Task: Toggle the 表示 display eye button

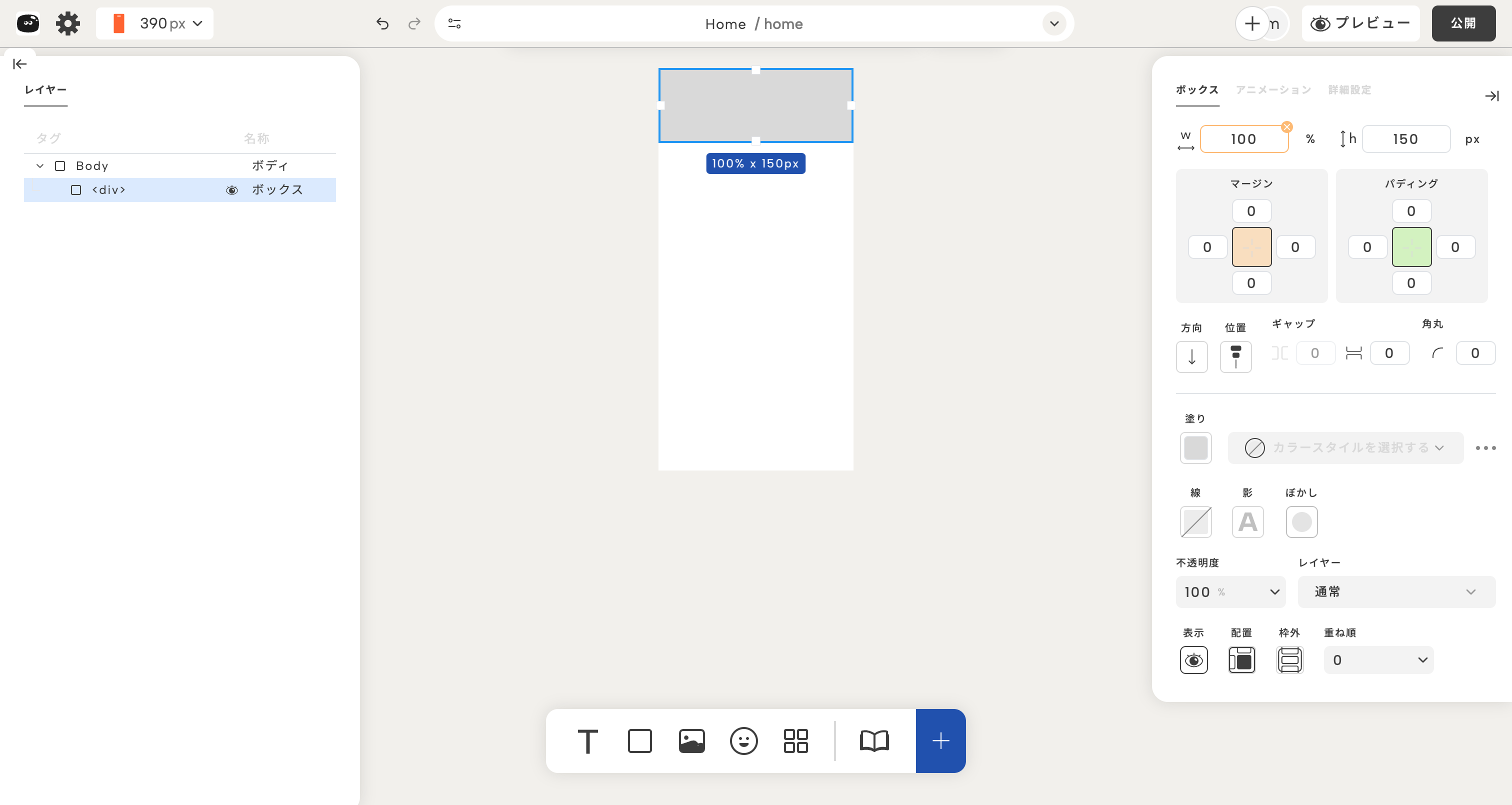Action: point(1193,660)
